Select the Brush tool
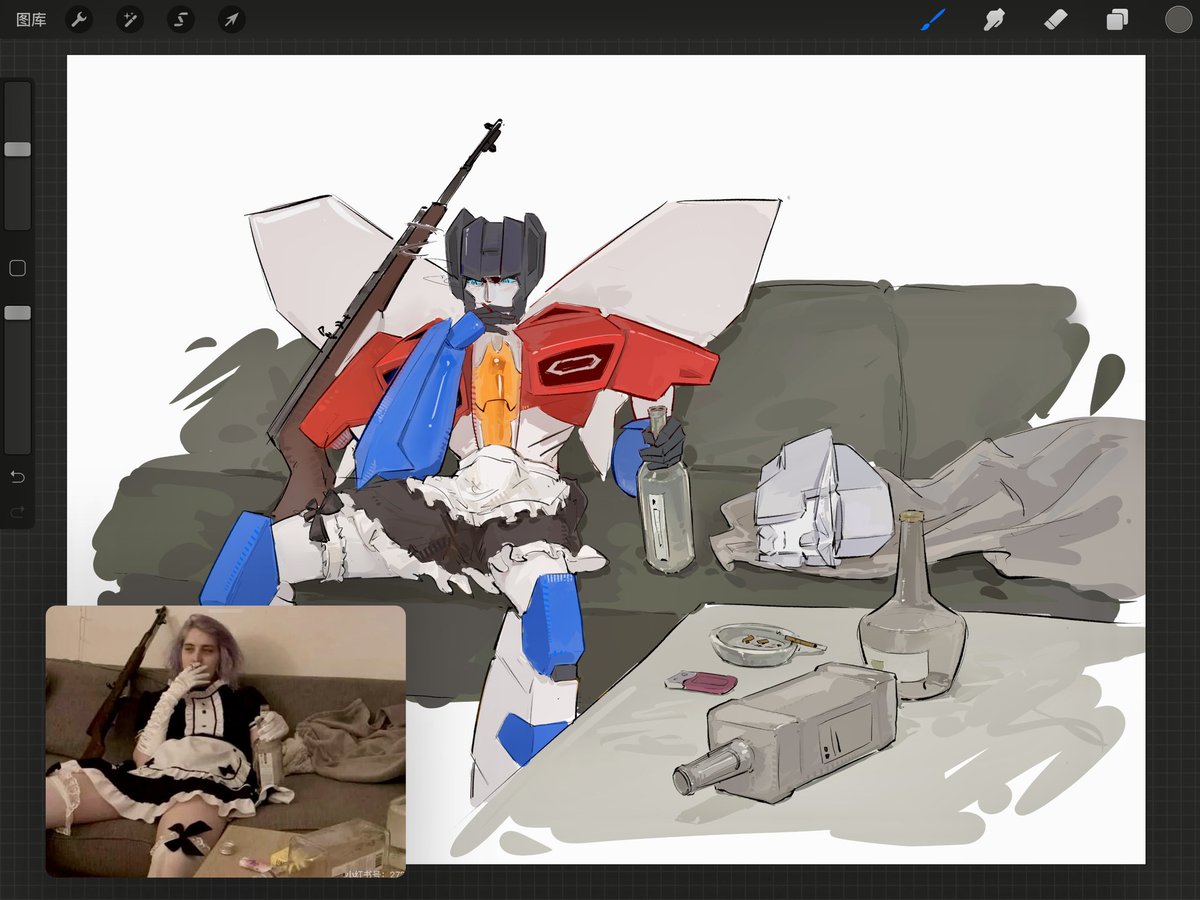Viewport: 1200px width, 900px height. (933, 19)
